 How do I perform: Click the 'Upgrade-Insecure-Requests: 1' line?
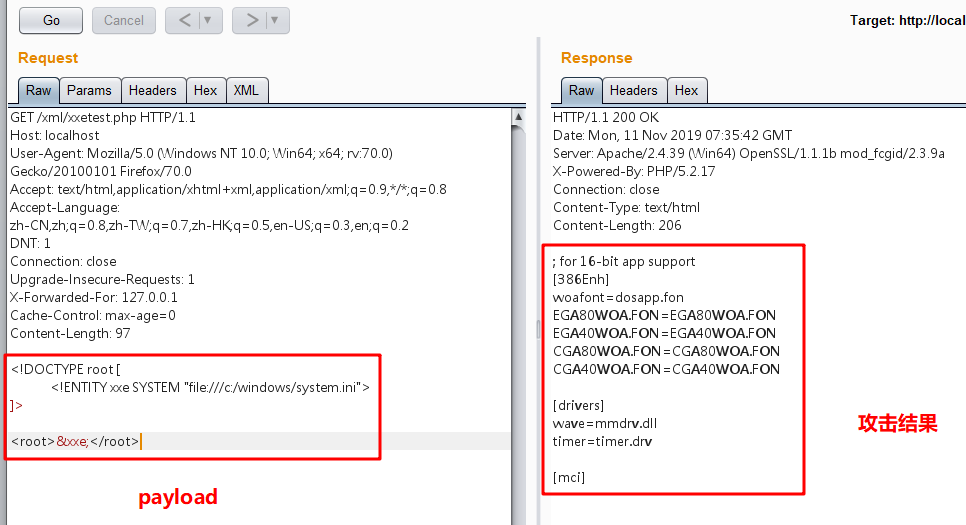pos(102,279)
